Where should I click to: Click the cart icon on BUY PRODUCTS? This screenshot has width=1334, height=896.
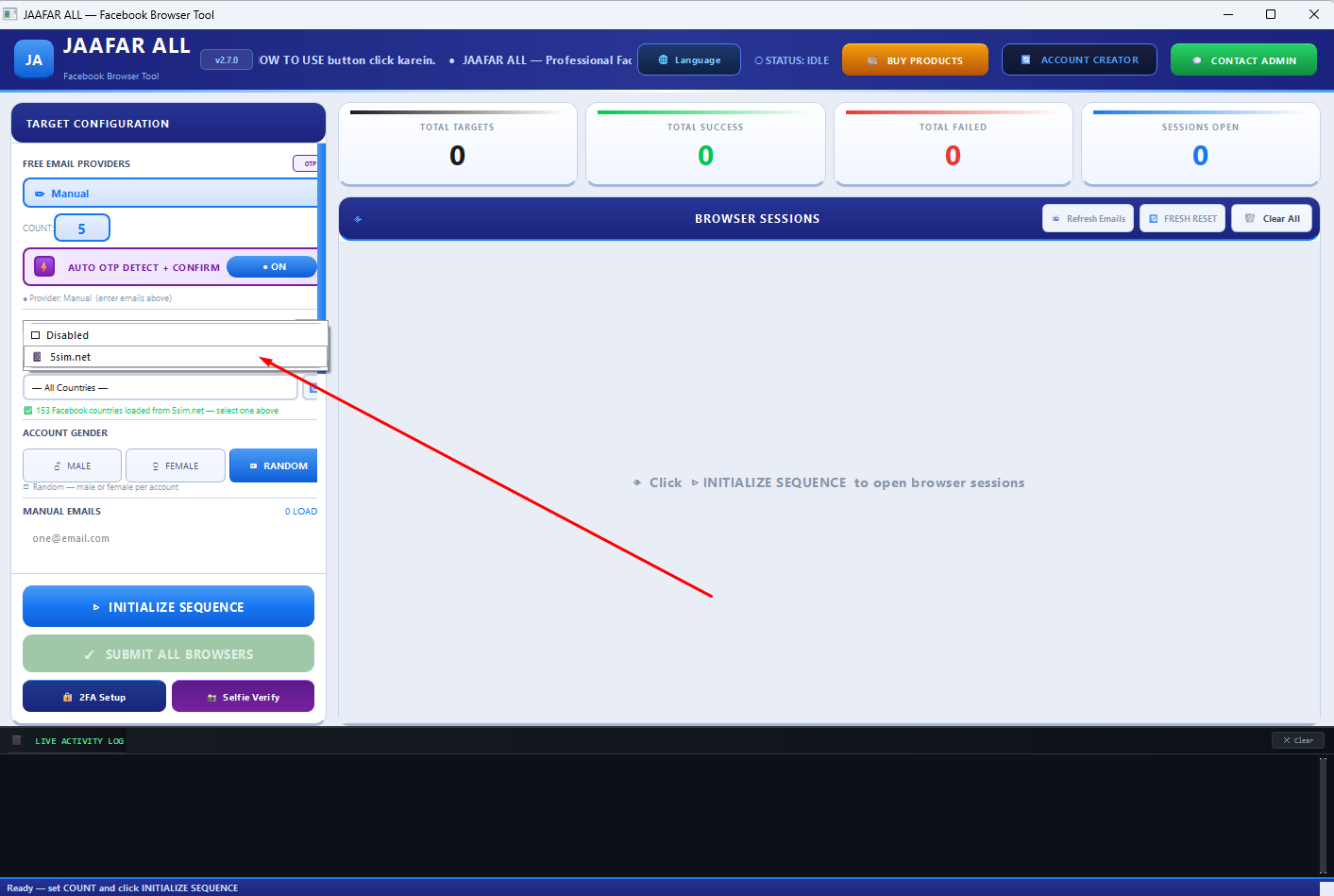(x=872, y=60)
